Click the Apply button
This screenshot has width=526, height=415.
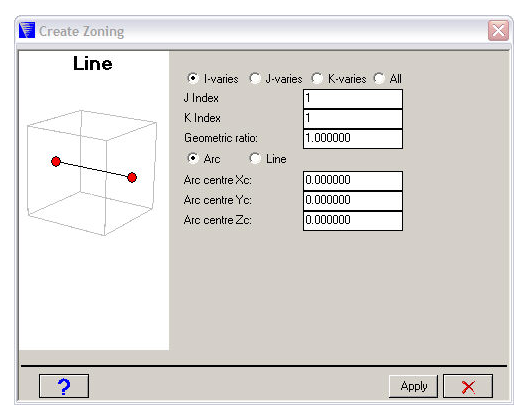click(413, 386)
